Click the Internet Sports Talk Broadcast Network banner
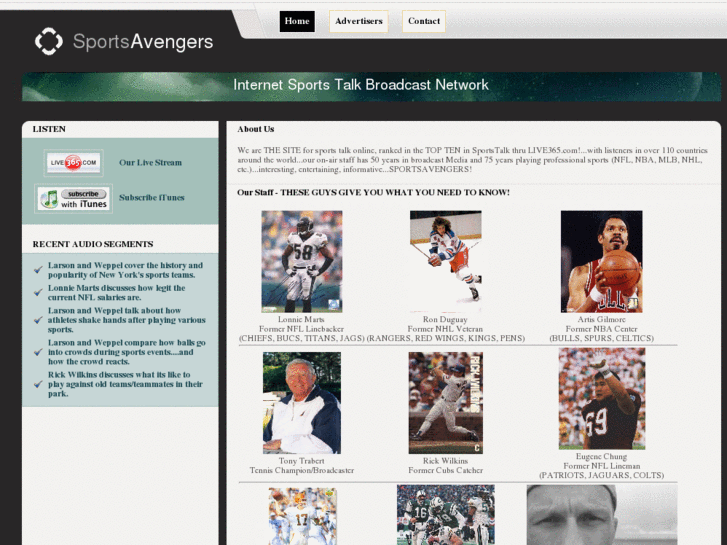Viewport: 727px width, 545px height. point(371,87)
